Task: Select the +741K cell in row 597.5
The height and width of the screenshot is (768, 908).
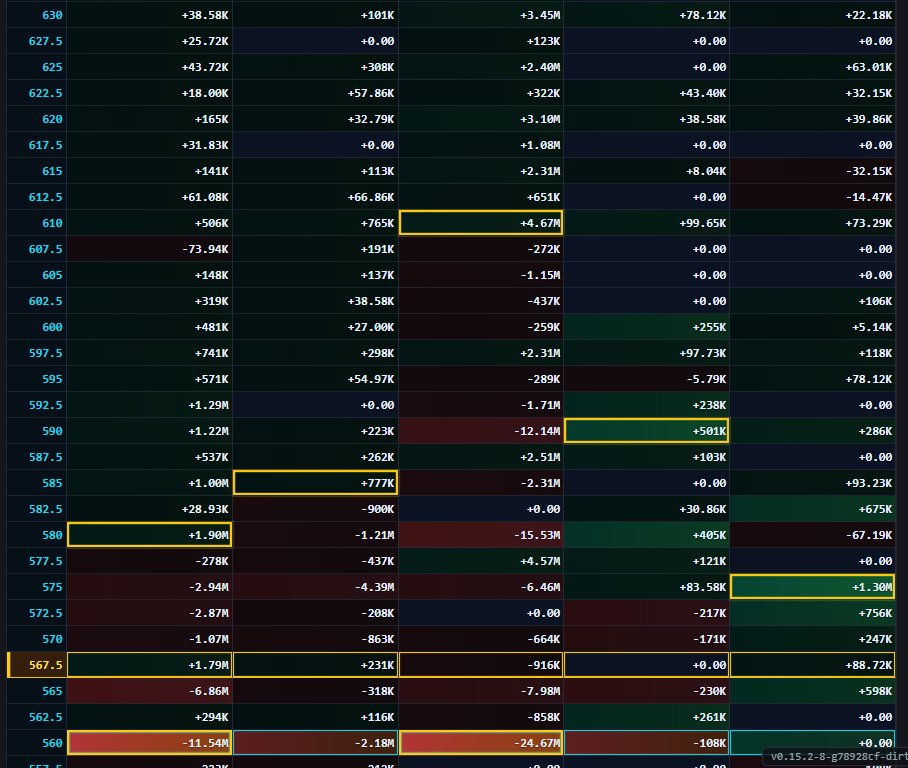Action: point(149,353)
